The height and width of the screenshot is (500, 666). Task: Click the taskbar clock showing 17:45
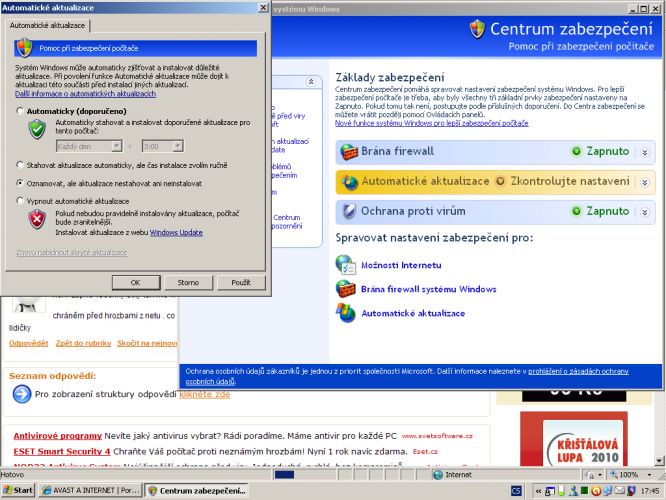(x=650, y=491)
